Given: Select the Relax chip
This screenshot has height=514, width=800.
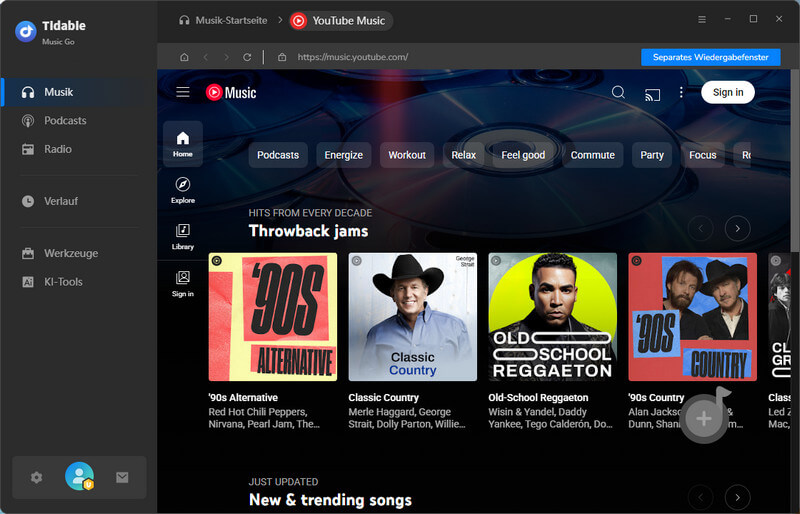Looking at the screenshot, I should pos(463,155).
